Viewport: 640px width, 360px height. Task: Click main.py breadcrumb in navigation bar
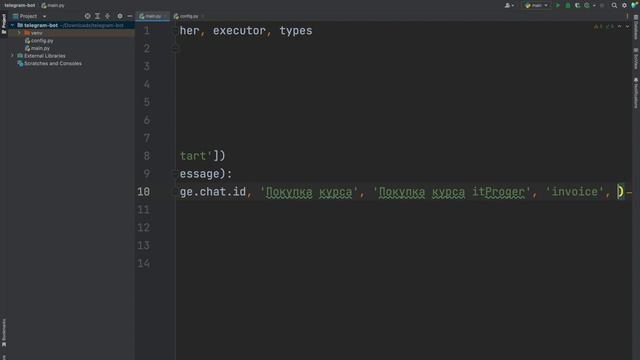(53, 5)
